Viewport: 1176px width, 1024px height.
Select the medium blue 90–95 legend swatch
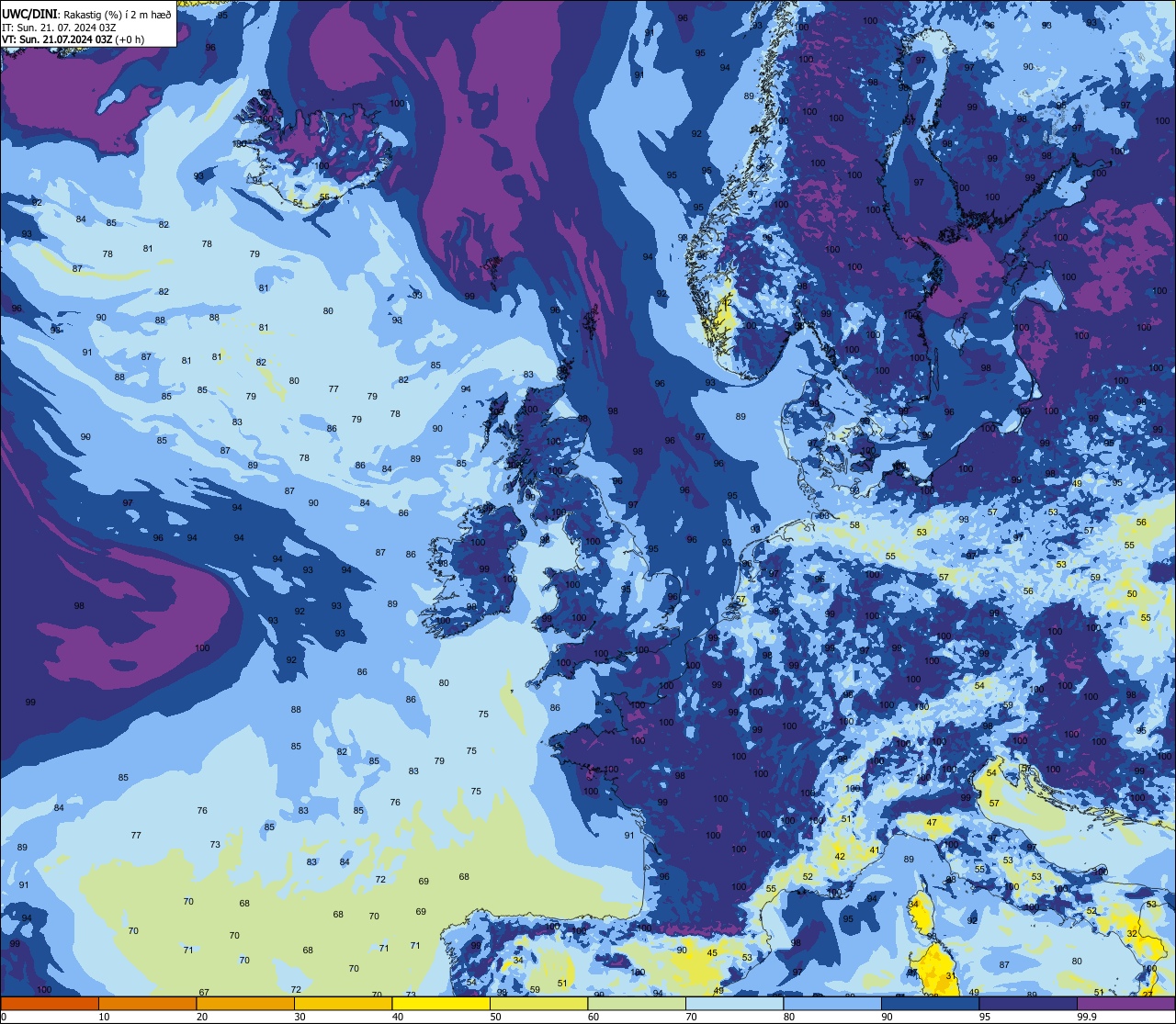click(930, 1003)
